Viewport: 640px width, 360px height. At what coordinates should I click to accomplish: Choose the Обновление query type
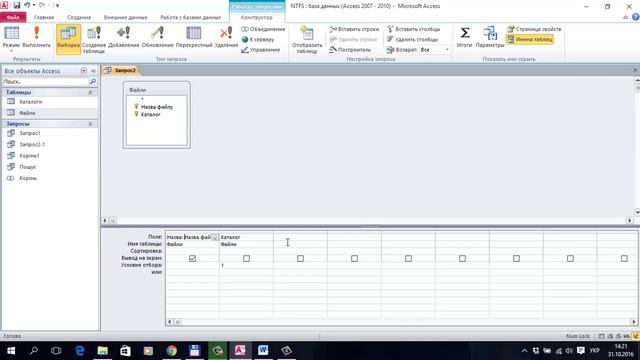tap(158, 38)
